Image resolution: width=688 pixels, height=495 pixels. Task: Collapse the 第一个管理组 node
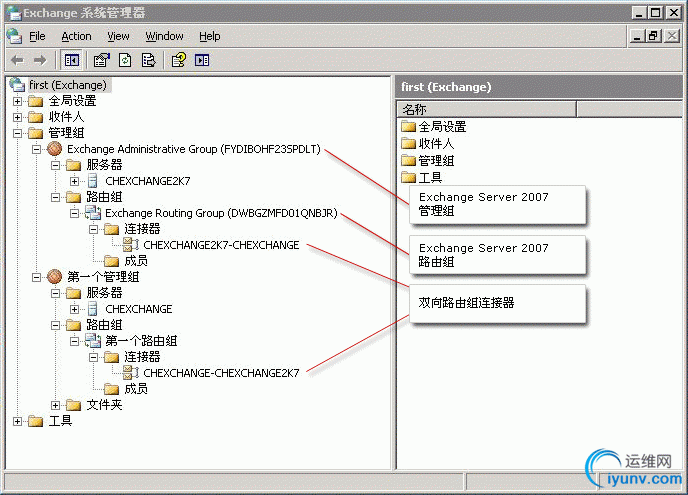[x=36, y=277]
